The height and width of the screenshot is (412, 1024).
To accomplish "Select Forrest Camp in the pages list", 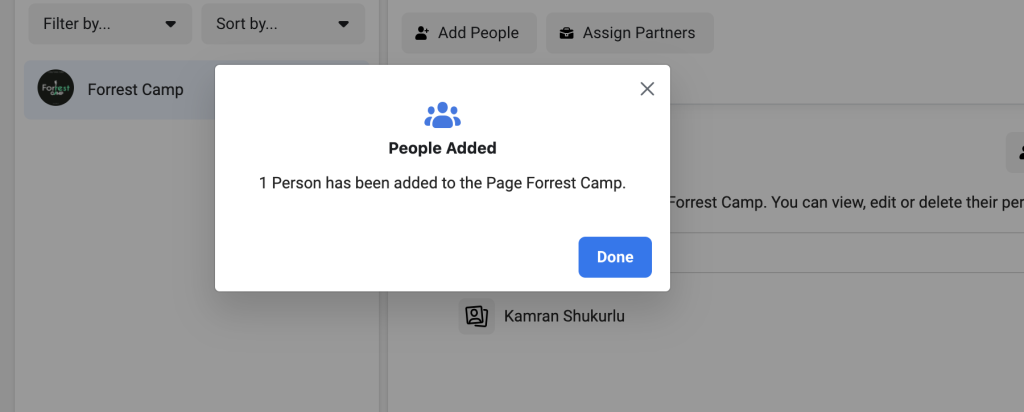I will click(x=135, y=89).
